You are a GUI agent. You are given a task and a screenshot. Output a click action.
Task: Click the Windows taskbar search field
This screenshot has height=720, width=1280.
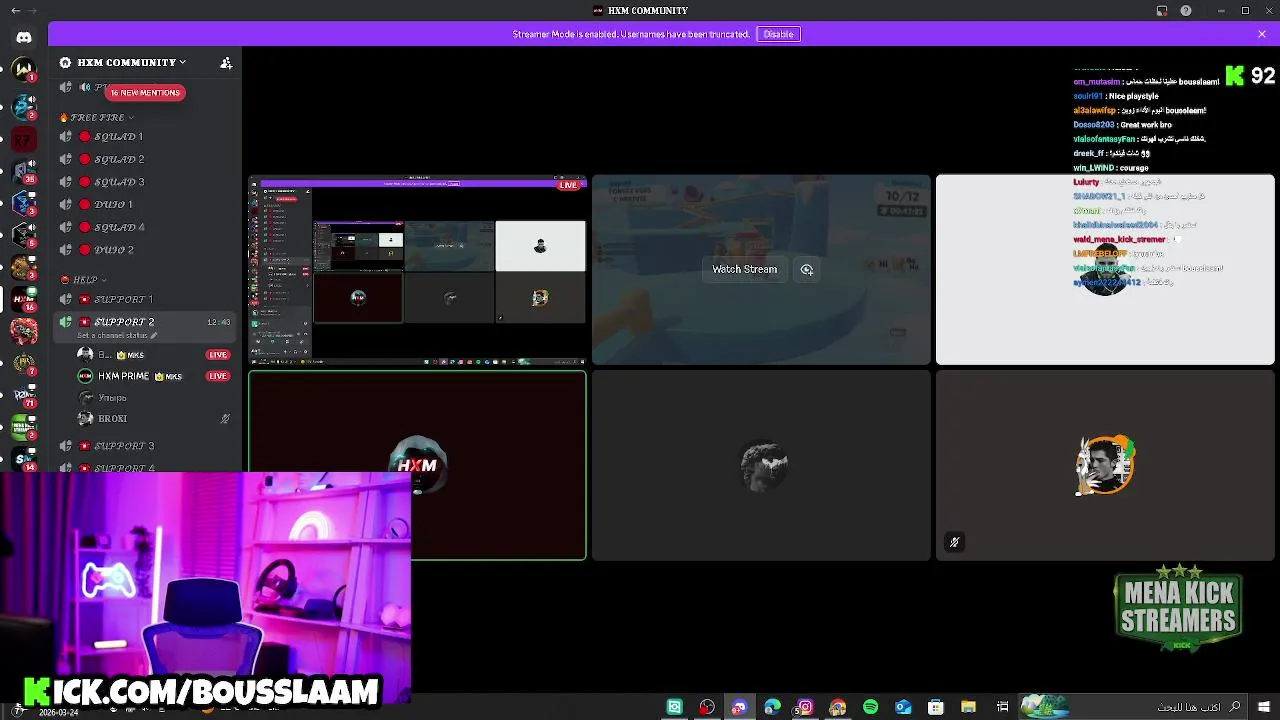[x=1135, y=707]
